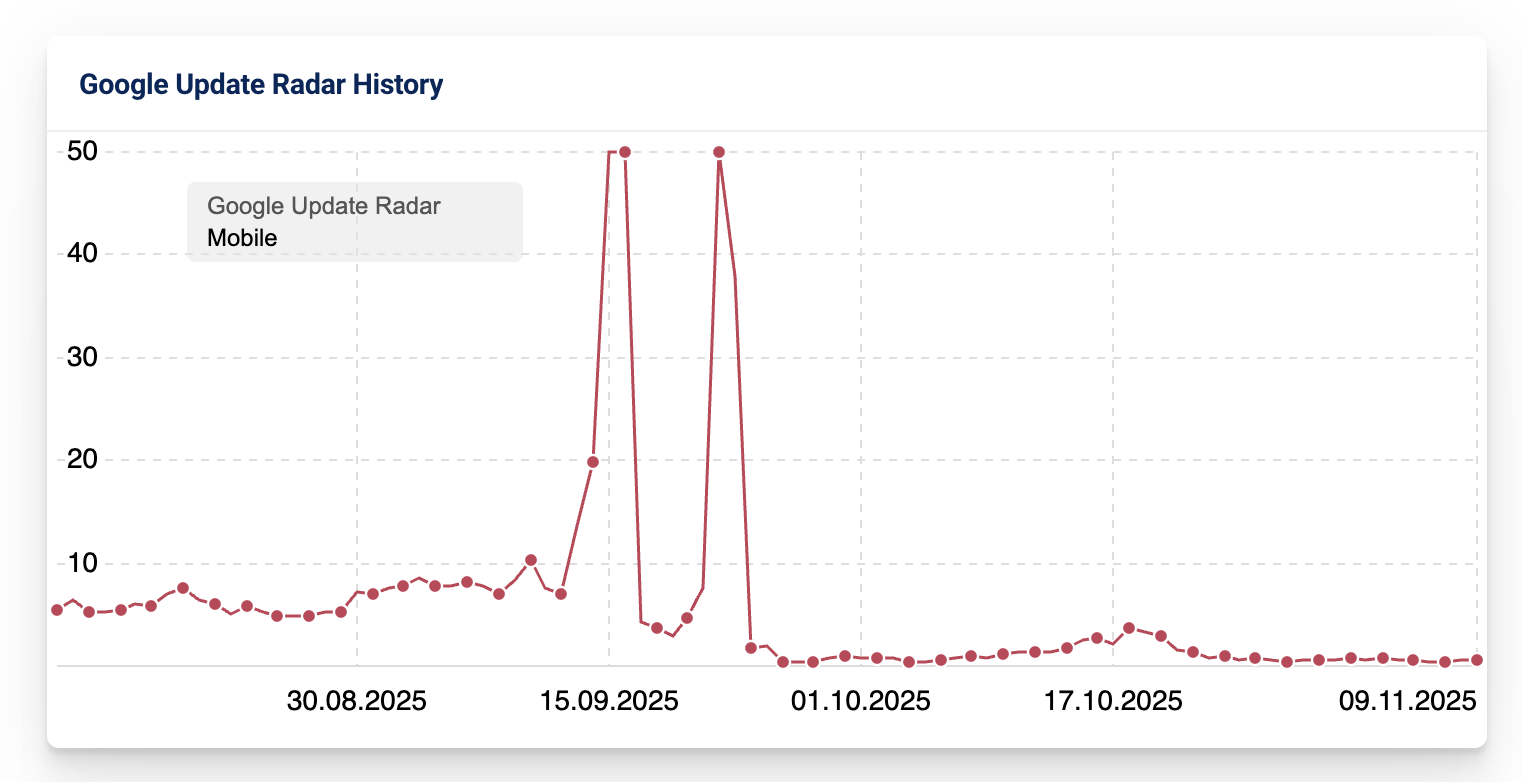
Task: Click the 30 y-axis label
Action: 81,358
